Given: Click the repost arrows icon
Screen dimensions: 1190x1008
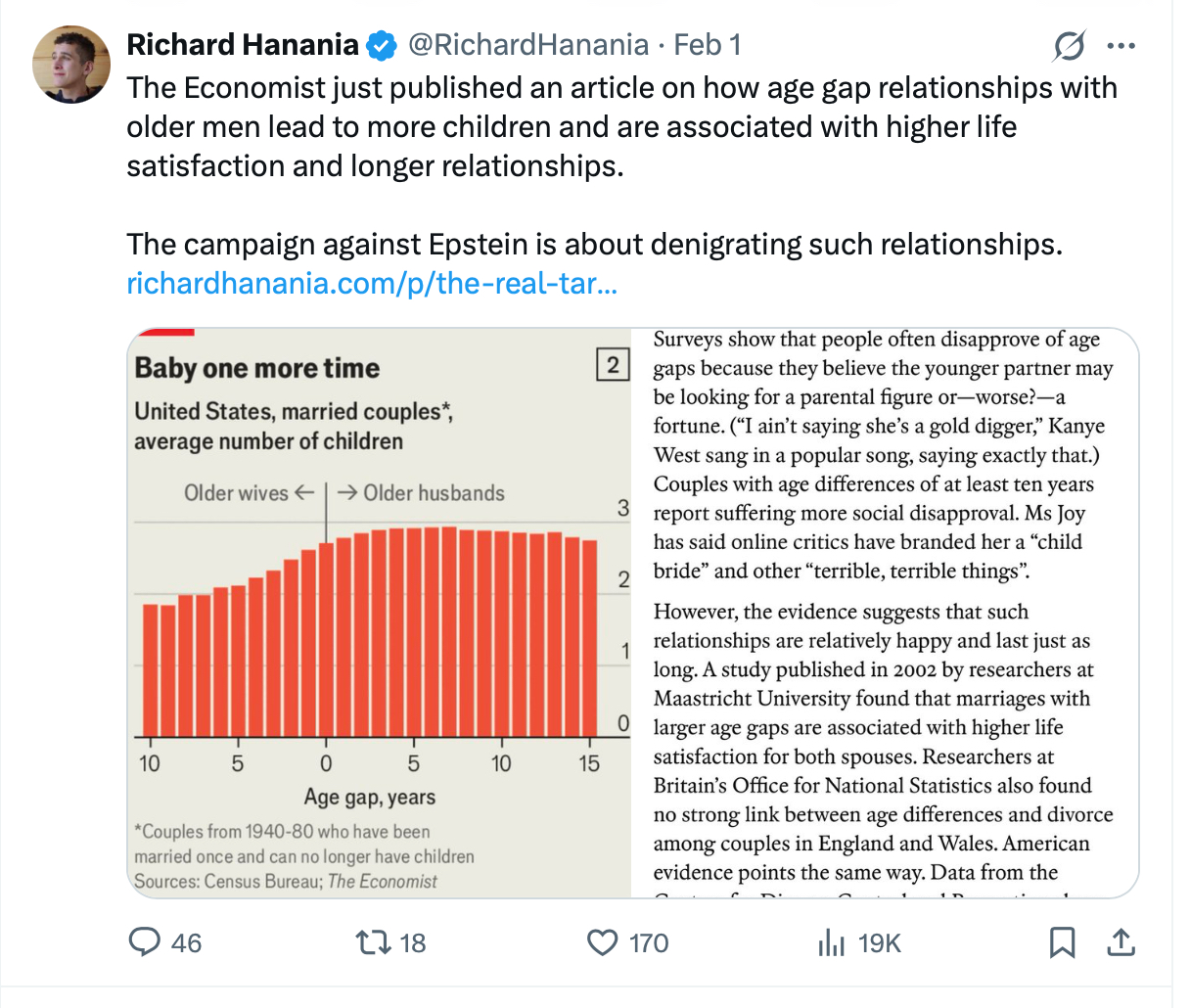Looking at the screenshot, I should 371,942.
